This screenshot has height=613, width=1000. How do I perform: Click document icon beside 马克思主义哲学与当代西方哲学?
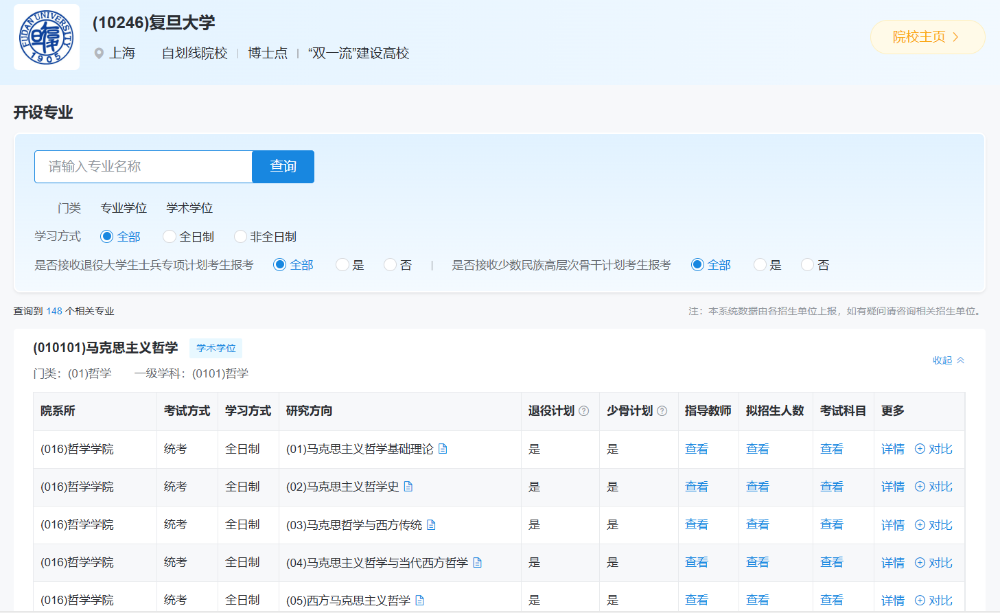coord(477,563)
